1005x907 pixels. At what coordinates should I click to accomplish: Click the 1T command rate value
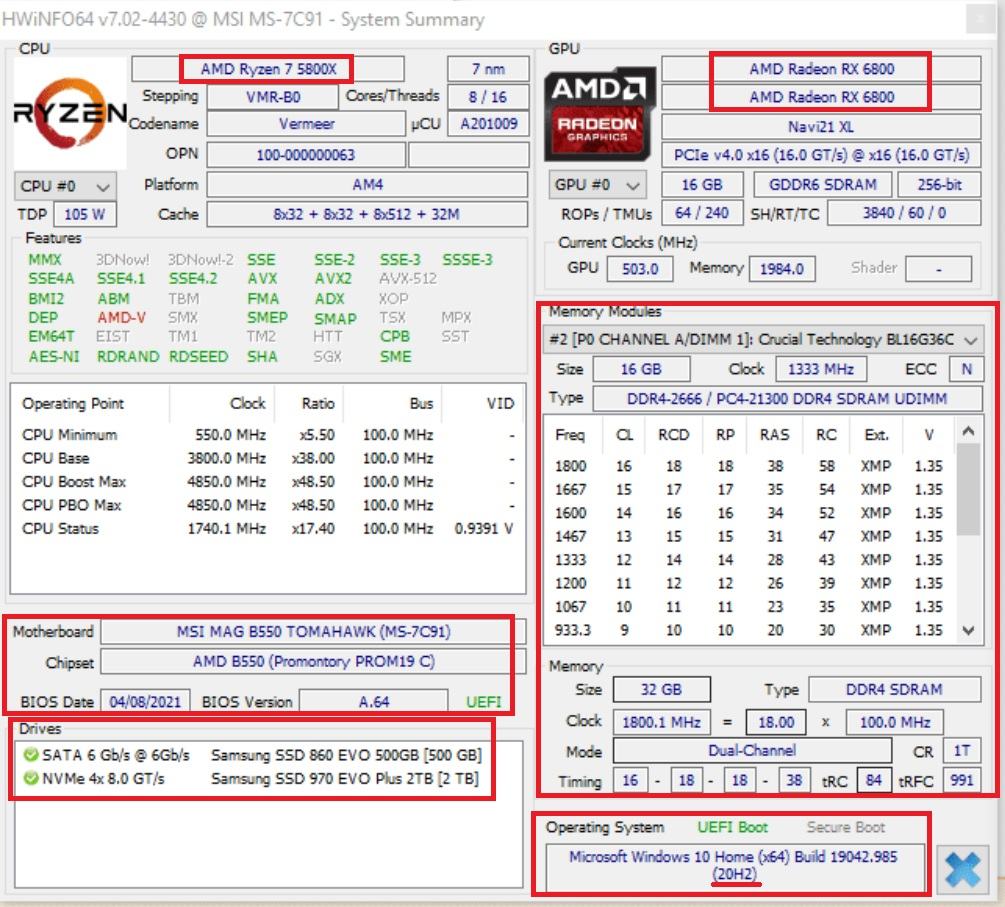(961, 751)
